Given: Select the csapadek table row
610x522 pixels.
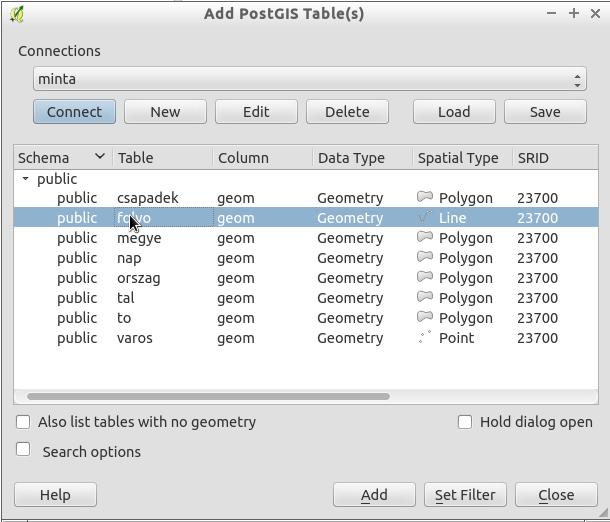Looking at the screenshot, I should point(306,198).
